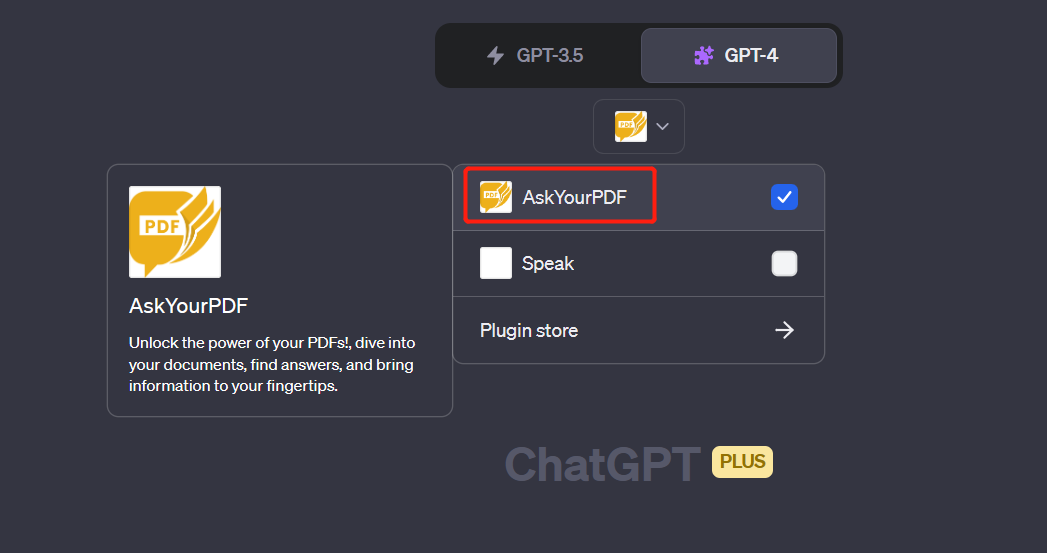Enable the Speak plugin checkbox
The height and width of the screenshot is (553, 1047).
pyautogui.click(x=785, y=263)
